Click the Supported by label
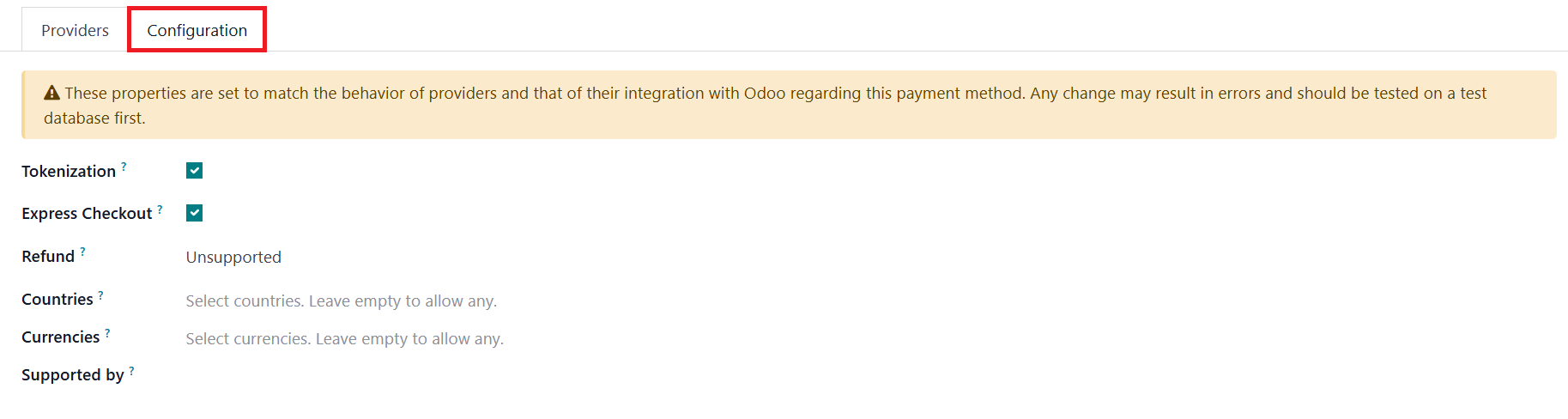Screen dimensions: 1568x419 tap(73, 374)
